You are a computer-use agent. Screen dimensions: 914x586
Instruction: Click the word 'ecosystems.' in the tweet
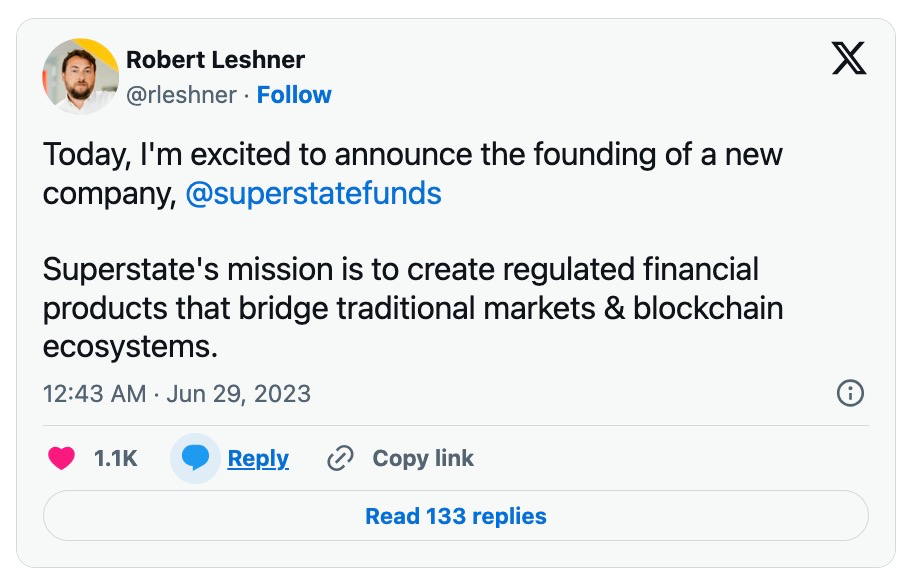130,346
